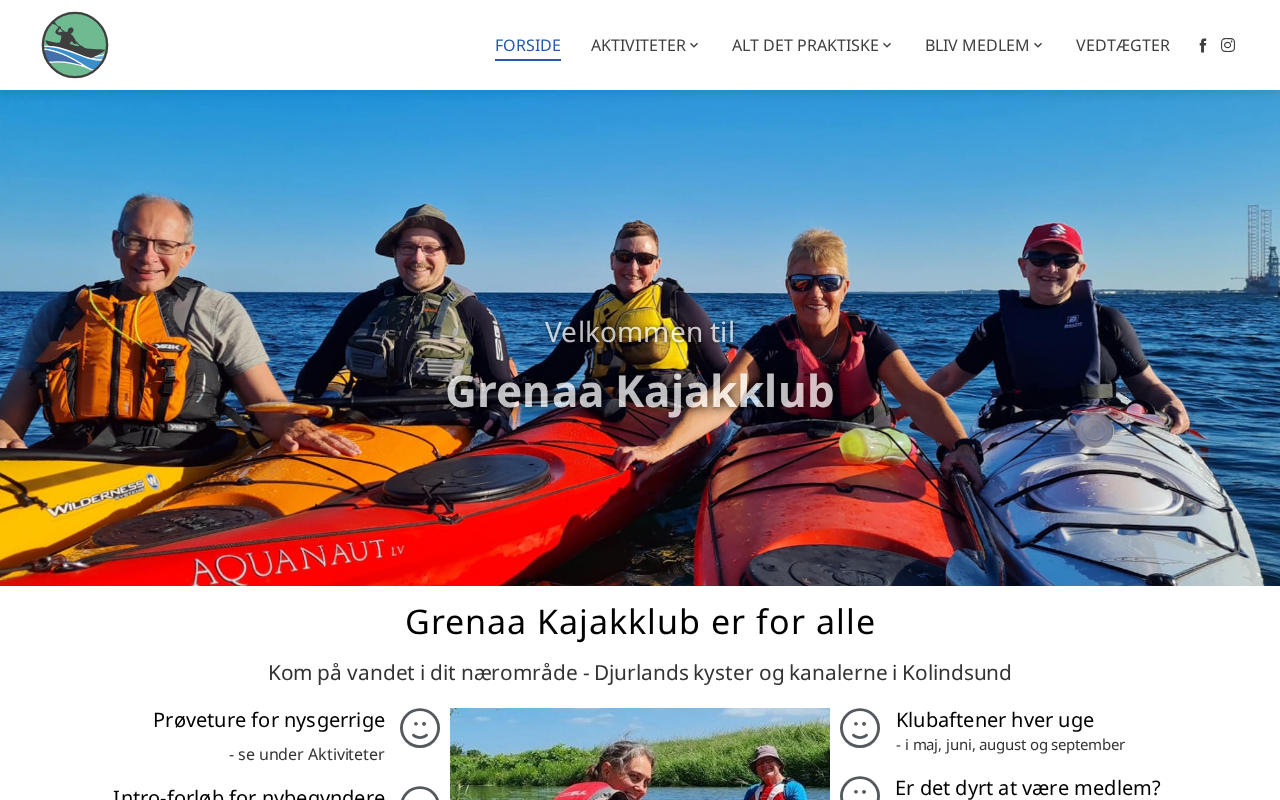
Task: Open Prøveture for nysgerrige heading
Action: pyautogui.click(x=269, y=720)
